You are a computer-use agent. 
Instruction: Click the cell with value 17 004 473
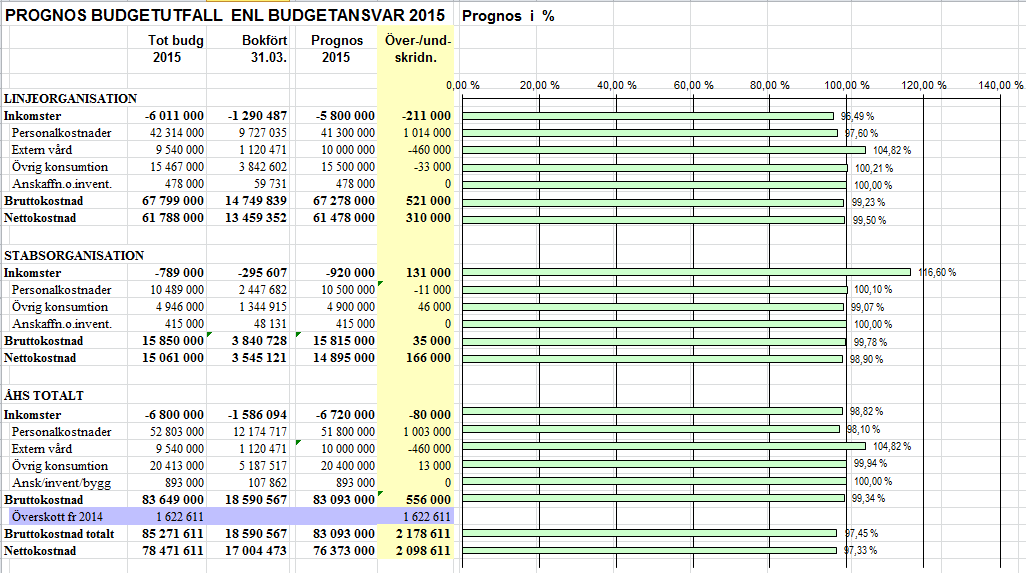pyautogui.click(x=256, y=551)
